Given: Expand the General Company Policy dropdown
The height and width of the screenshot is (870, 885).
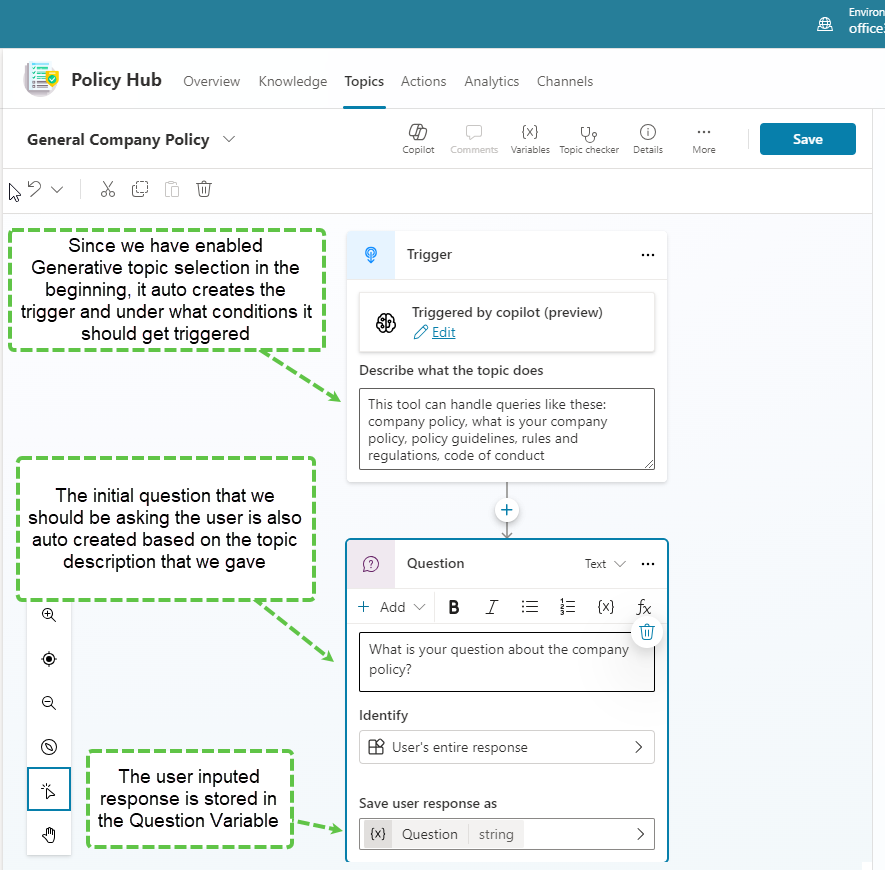Looking at the screenshot, I should 229,139.
